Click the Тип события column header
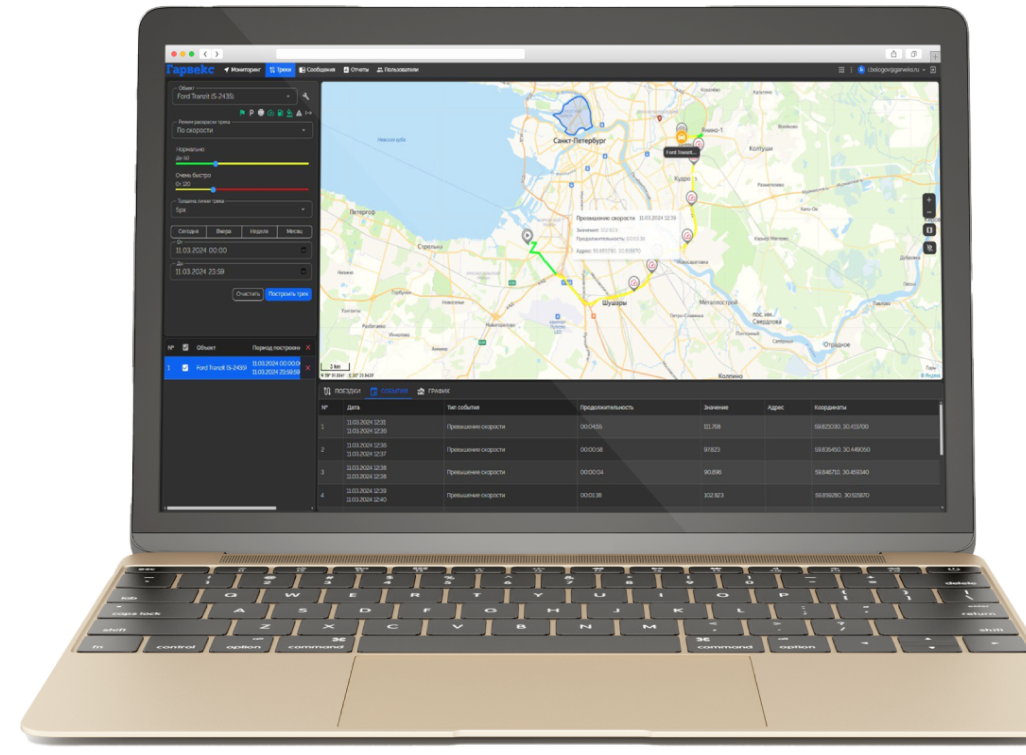 tap(463, 408)
